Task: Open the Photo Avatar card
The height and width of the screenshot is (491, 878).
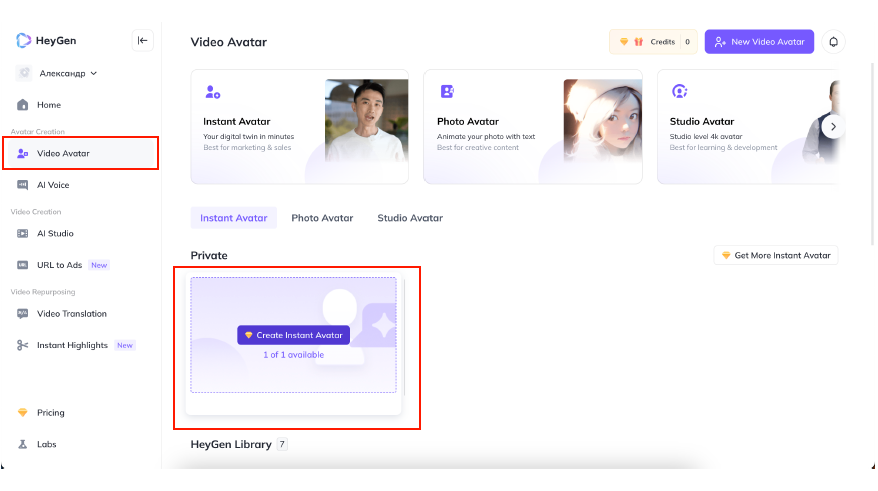Action: (x=533, y=127)
